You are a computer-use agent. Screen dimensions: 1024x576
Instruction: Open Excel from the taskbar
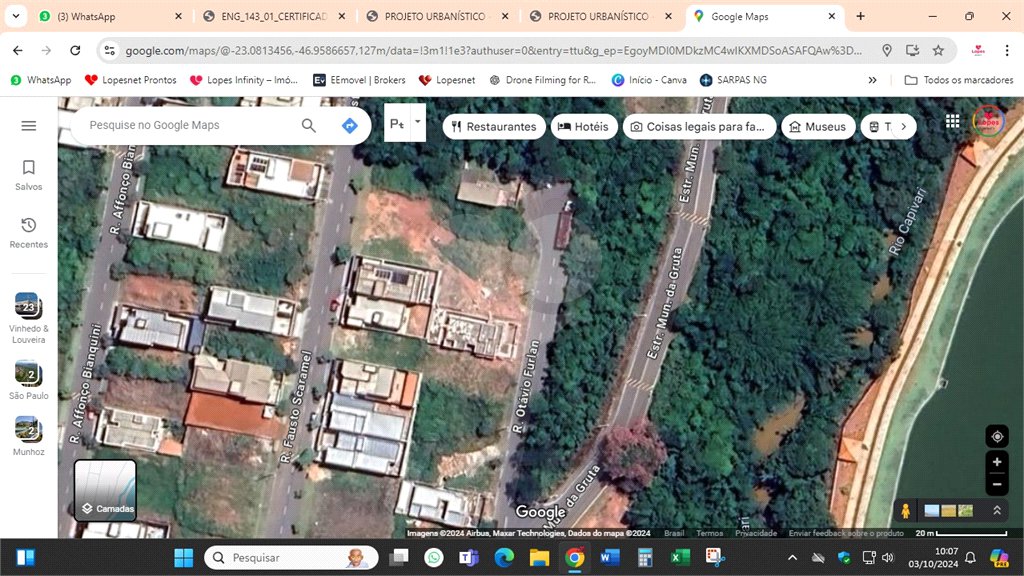click(x=680, y=558)
